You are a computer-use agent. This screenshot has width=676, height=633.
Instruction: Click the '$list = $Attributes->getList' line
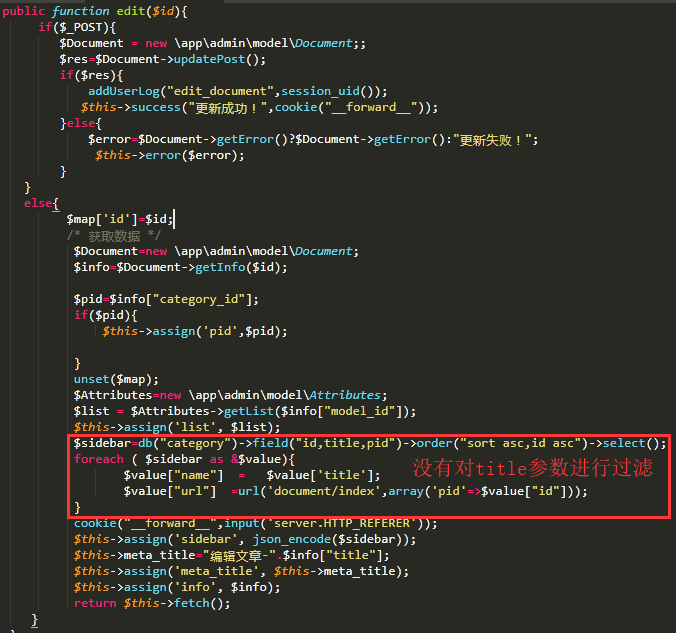click(244, 411)
